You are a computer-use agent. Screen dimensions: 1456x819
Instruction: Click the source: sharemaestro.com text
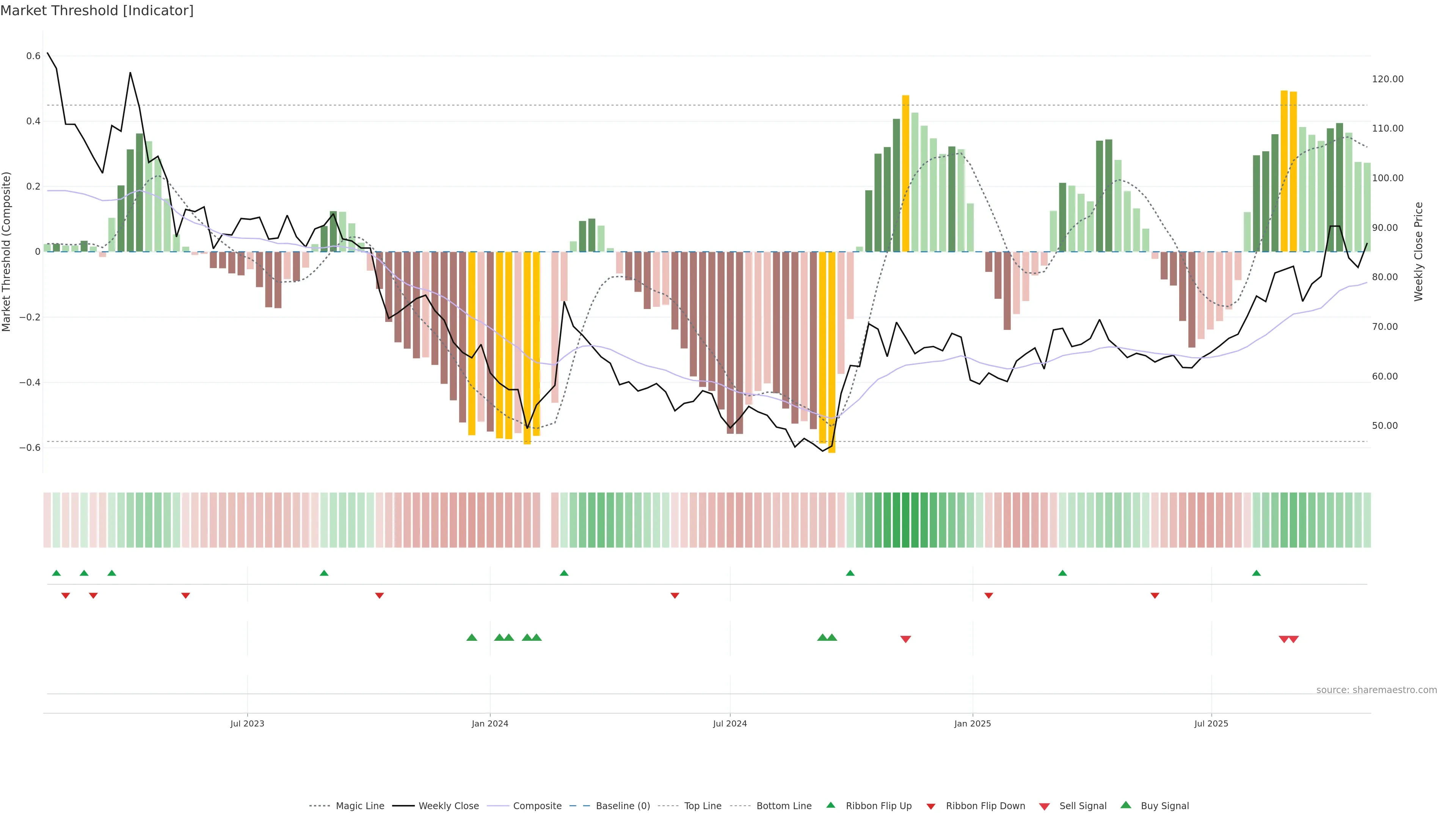(x=1376, y=690)
